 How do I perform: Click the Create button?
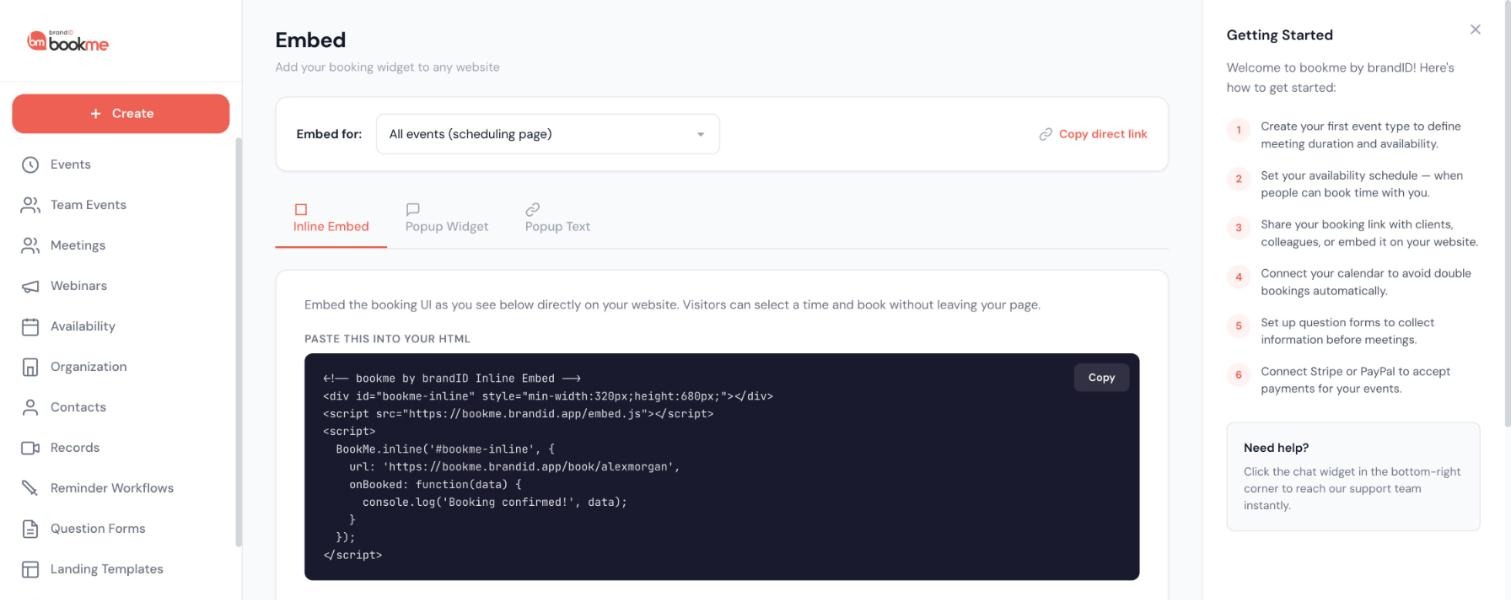[121, 114]
